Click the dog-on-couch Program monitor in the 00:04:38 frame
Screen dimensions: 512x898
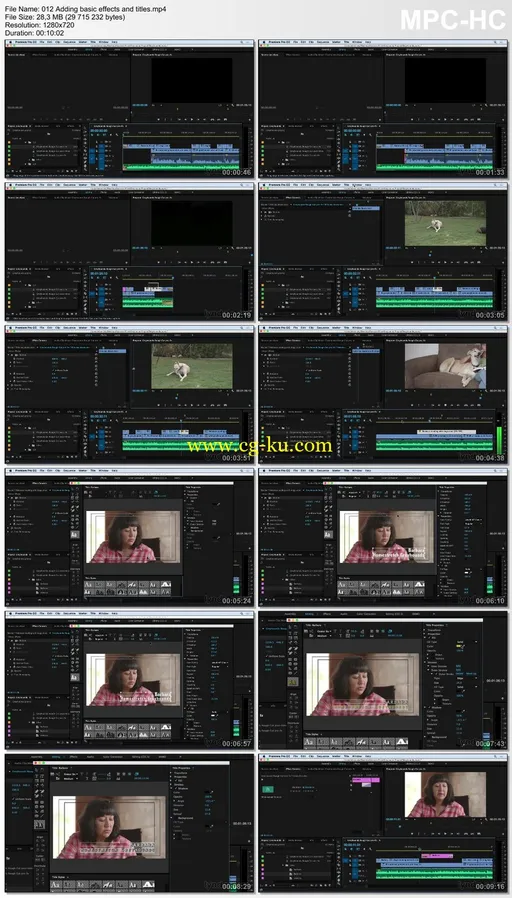point(445,367)
